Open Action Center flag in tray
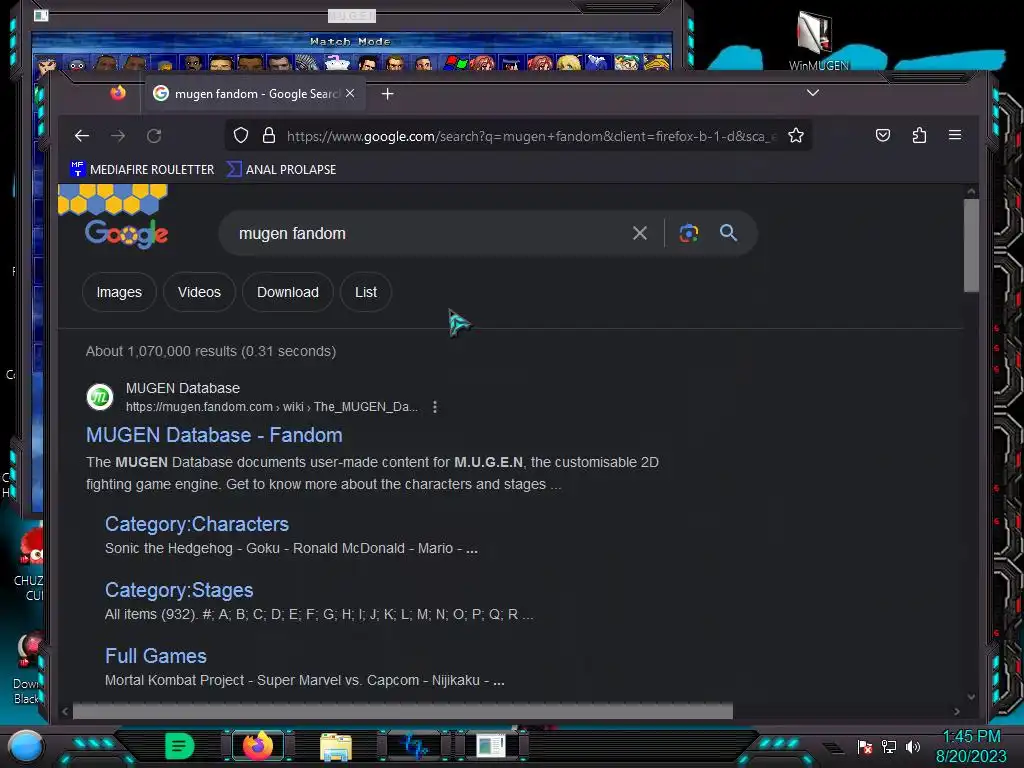Viewport: 1024px width, 768px height. (865, 746)
